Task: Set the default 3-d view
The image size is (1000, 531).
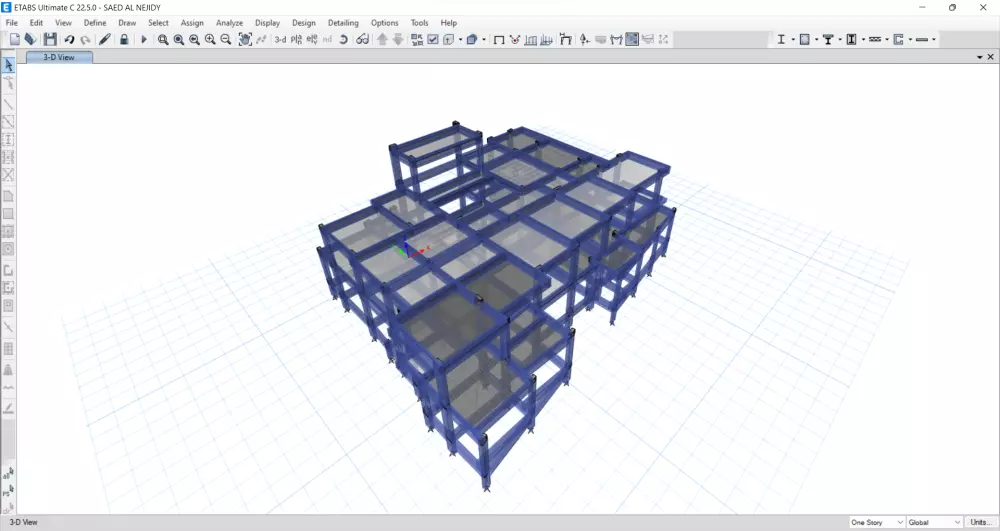Action: [x=280, y=40]
